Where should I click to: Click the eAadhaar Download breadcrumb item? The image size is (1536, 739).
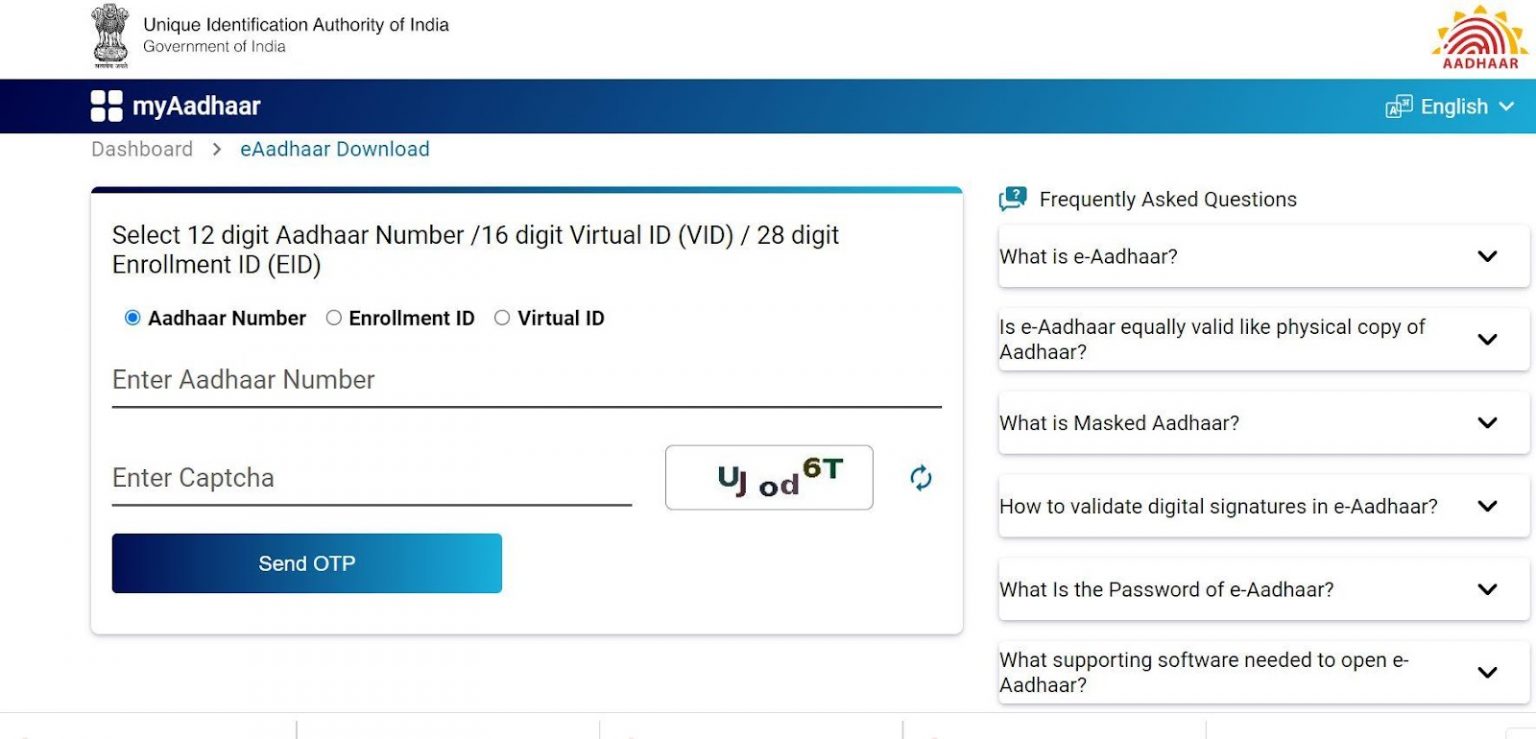click(x=334, y=148)
